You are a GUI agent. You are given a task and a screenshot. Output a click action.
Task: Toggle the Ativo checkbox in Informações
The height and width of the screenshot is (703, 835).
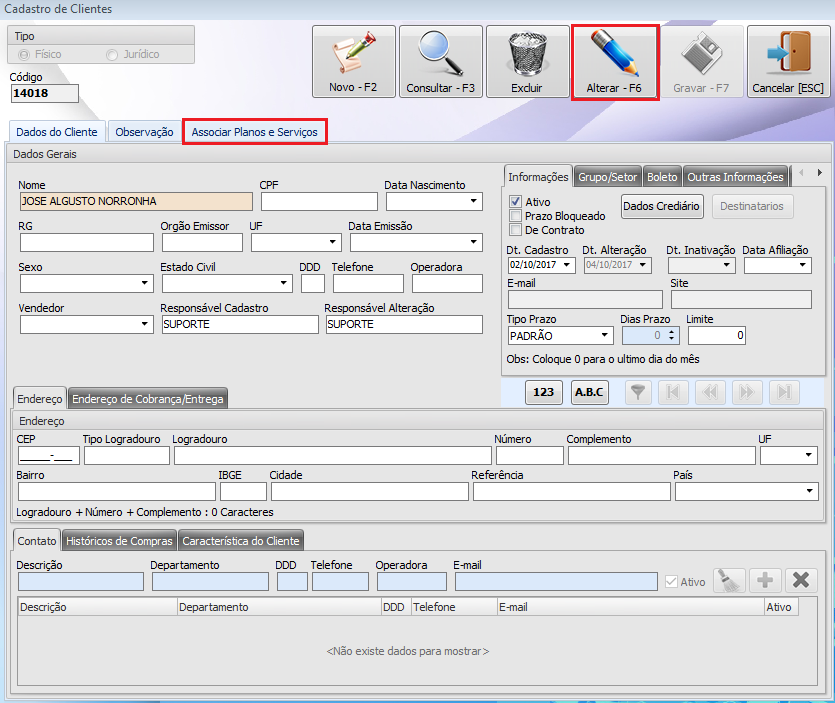(x=515, y=202)
